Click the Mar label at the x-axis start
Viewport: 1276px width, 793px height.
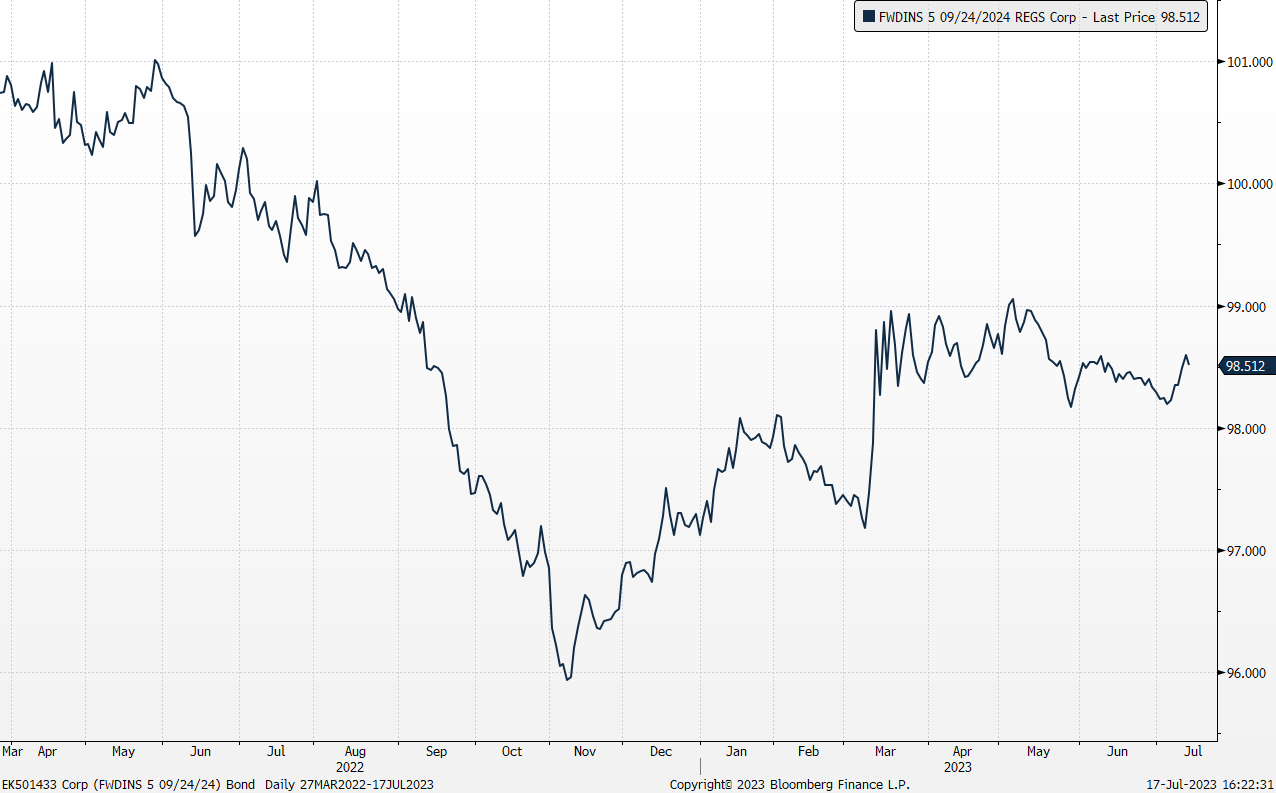point(13,751)
